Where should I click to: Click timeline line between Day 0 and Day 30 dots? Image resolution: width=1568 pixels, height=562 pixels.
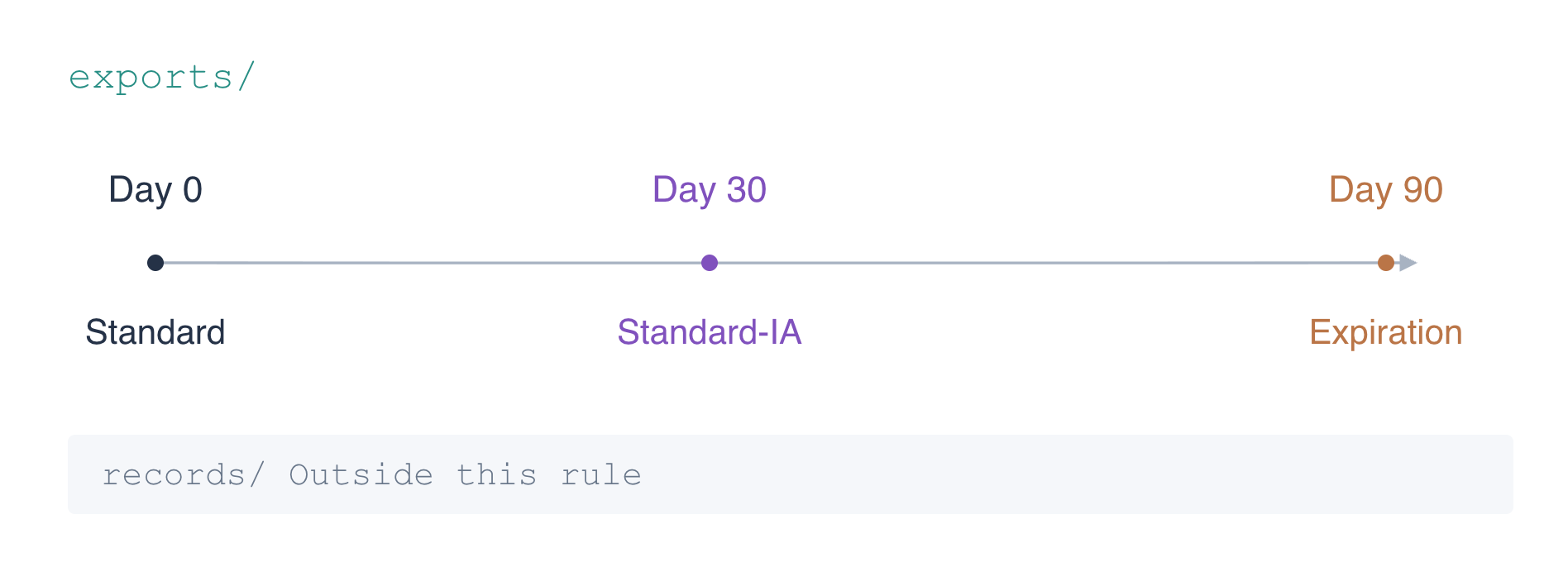point(433,263)
